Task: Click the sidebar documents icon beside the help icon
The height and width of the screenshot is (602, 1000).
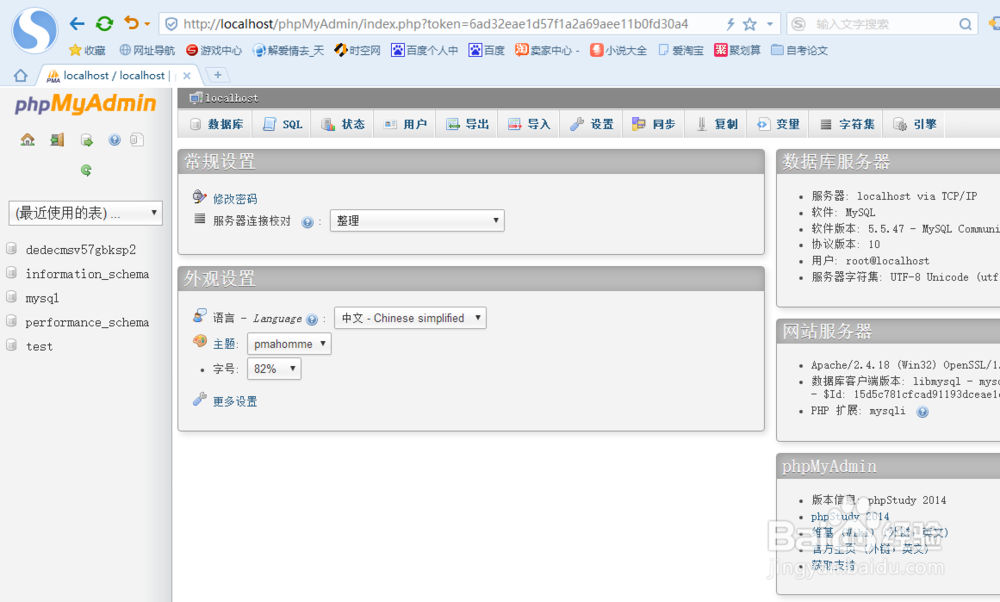Action: pyautogui.click(x=136, y=140)
